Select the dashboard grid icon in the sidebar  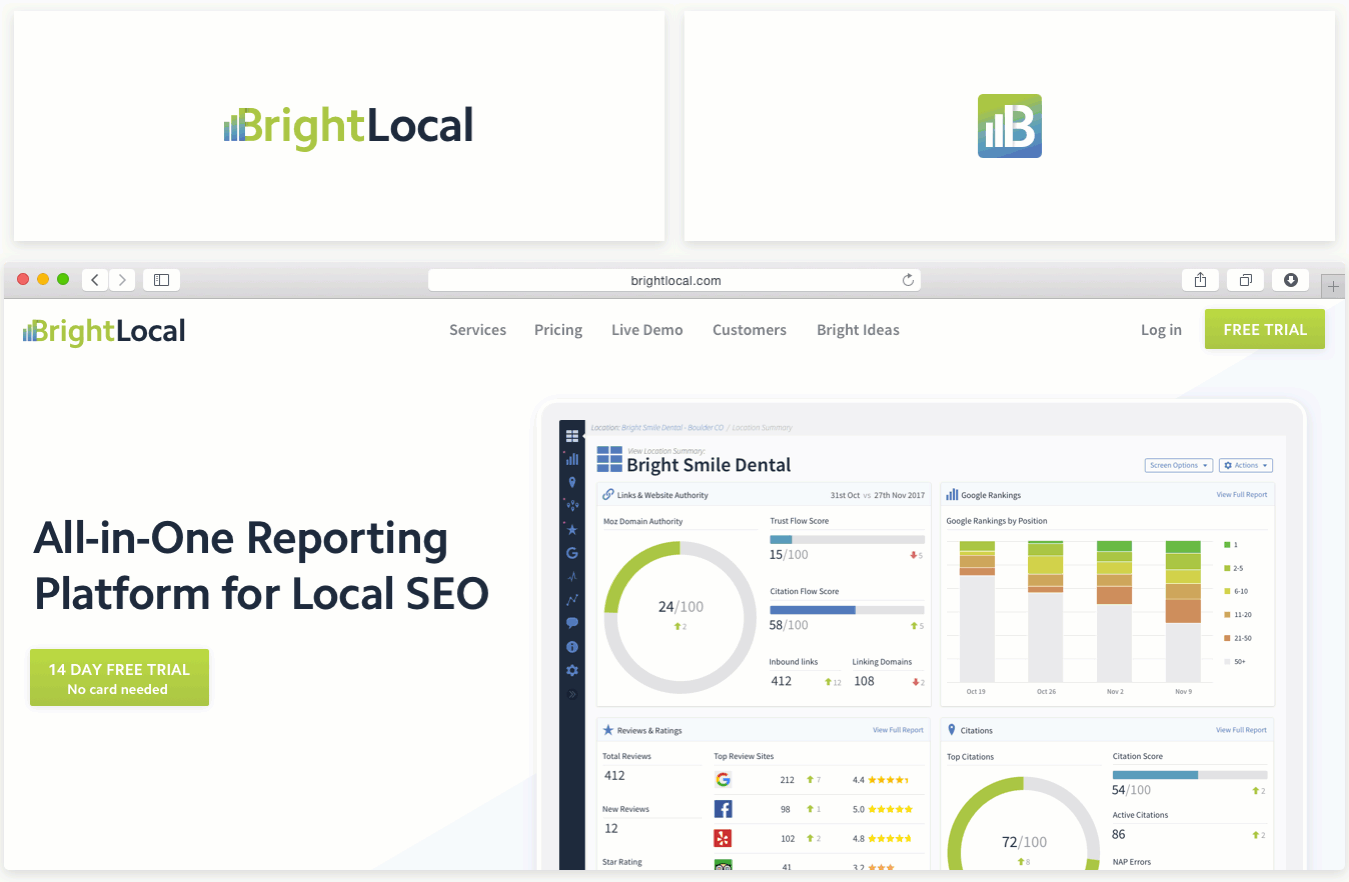(572, 436)
